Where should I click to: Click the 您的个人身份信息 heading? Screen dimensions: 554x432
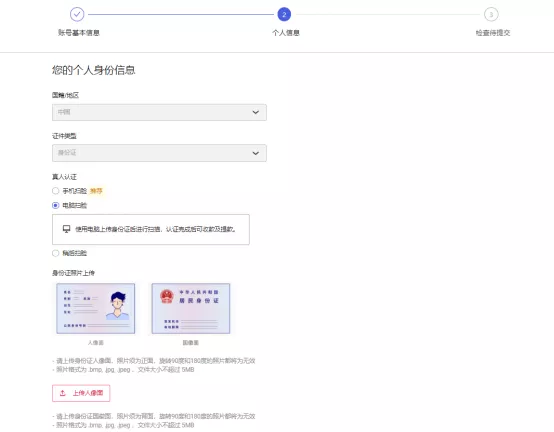[x=94, y=70]
